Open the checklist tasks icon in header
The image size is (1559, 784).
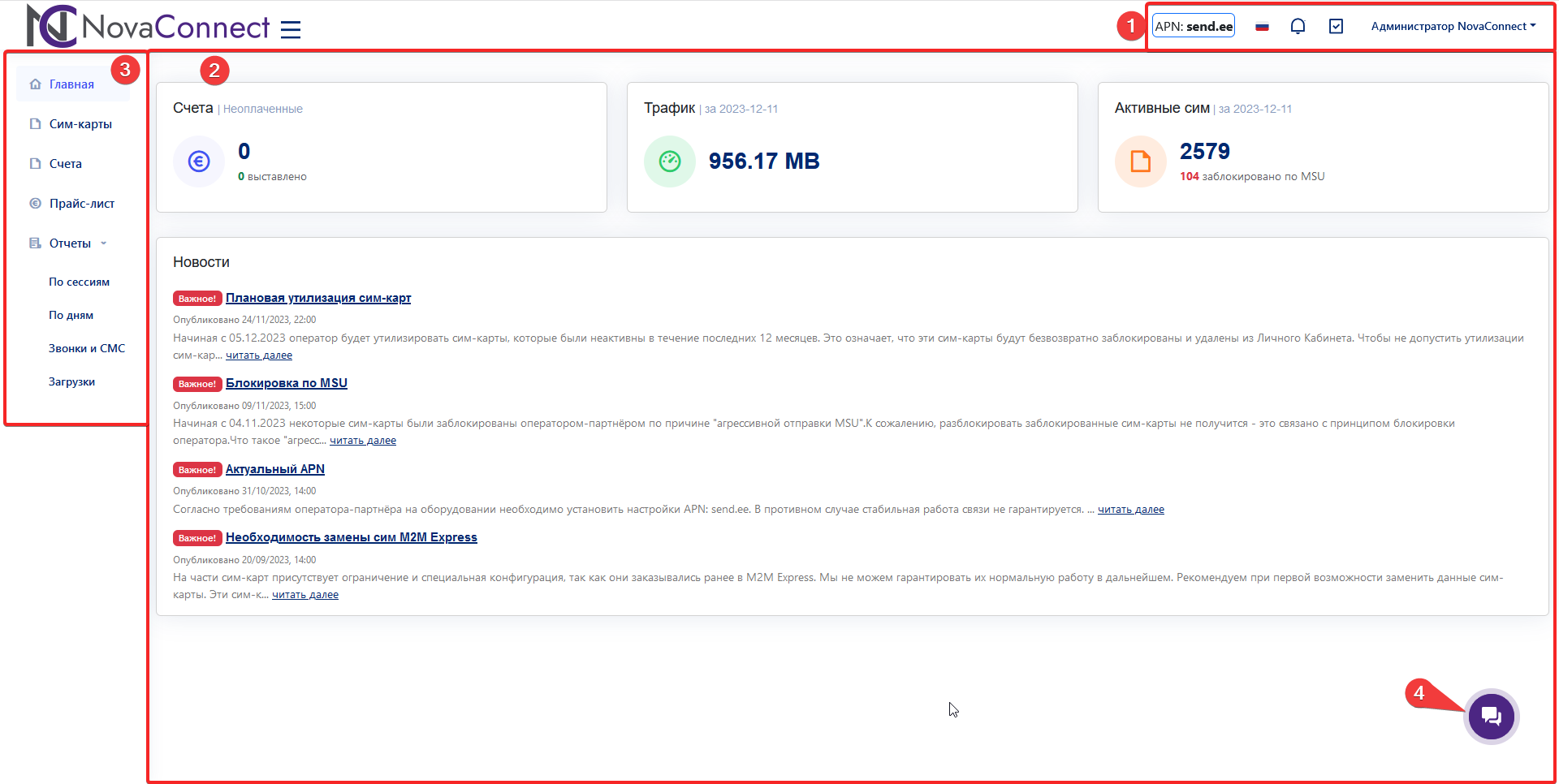click(1336, 27)
